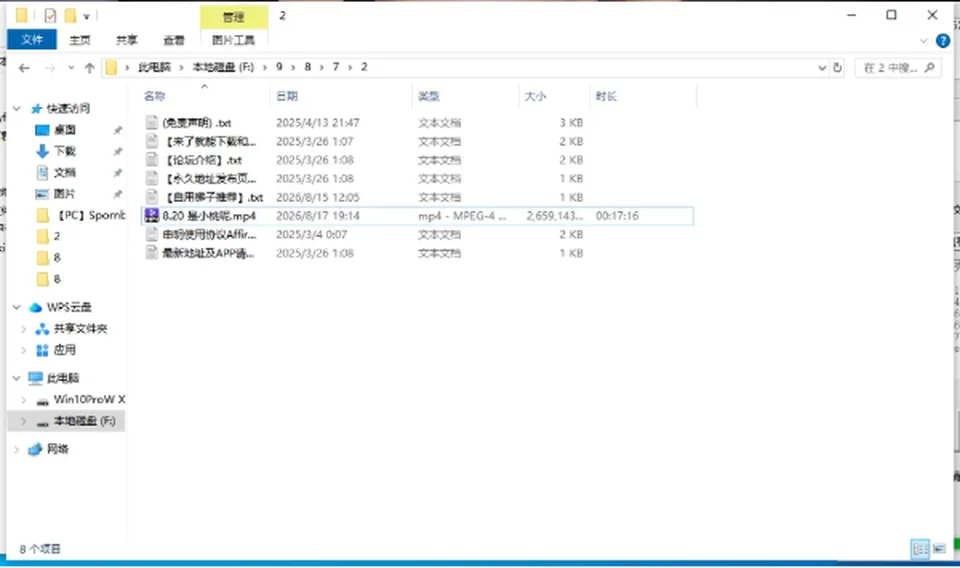Go up one level with Up arrow
Viewport: 960px width, 568px height.
89,68
